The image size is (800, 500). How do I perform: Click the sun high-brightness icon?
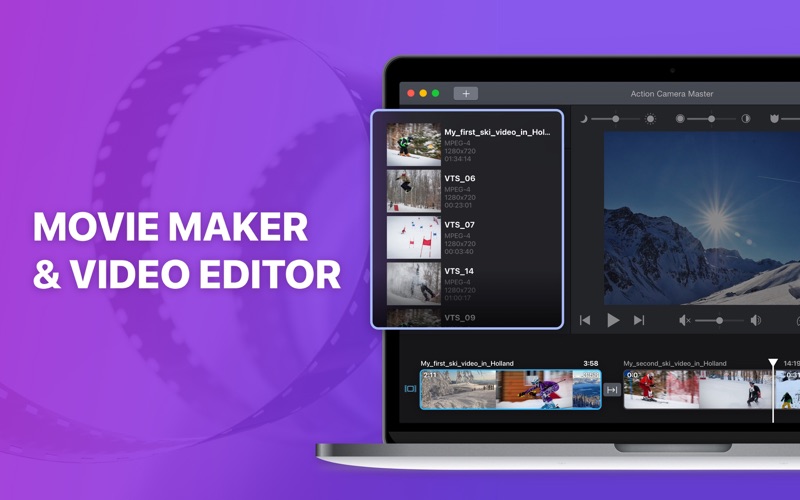point(650,119)
